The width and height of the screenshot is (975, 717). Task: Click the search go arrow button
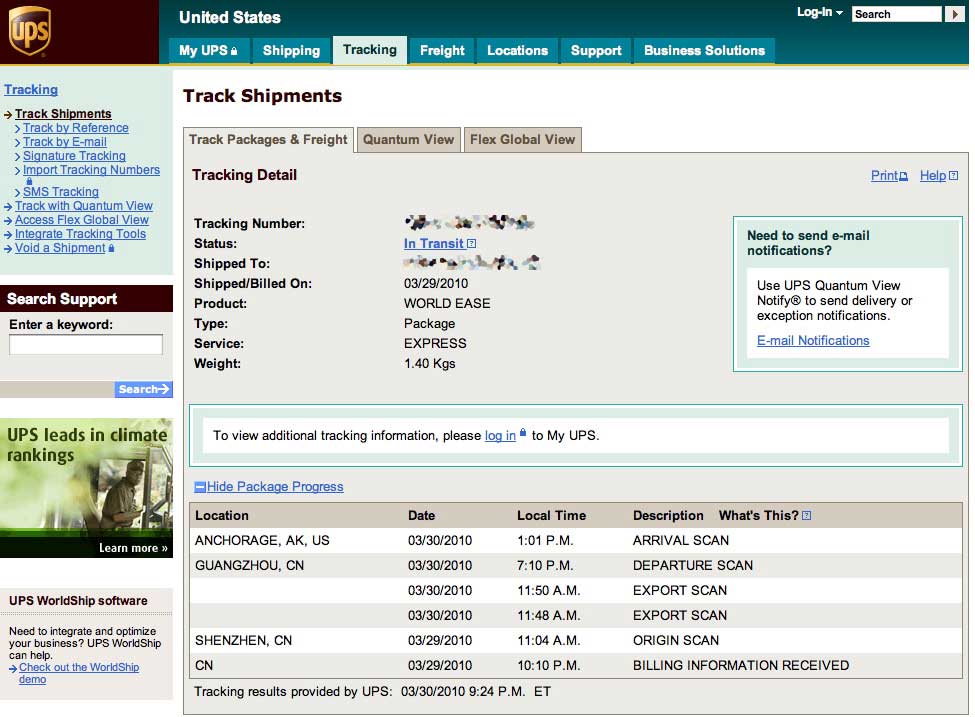954,14
